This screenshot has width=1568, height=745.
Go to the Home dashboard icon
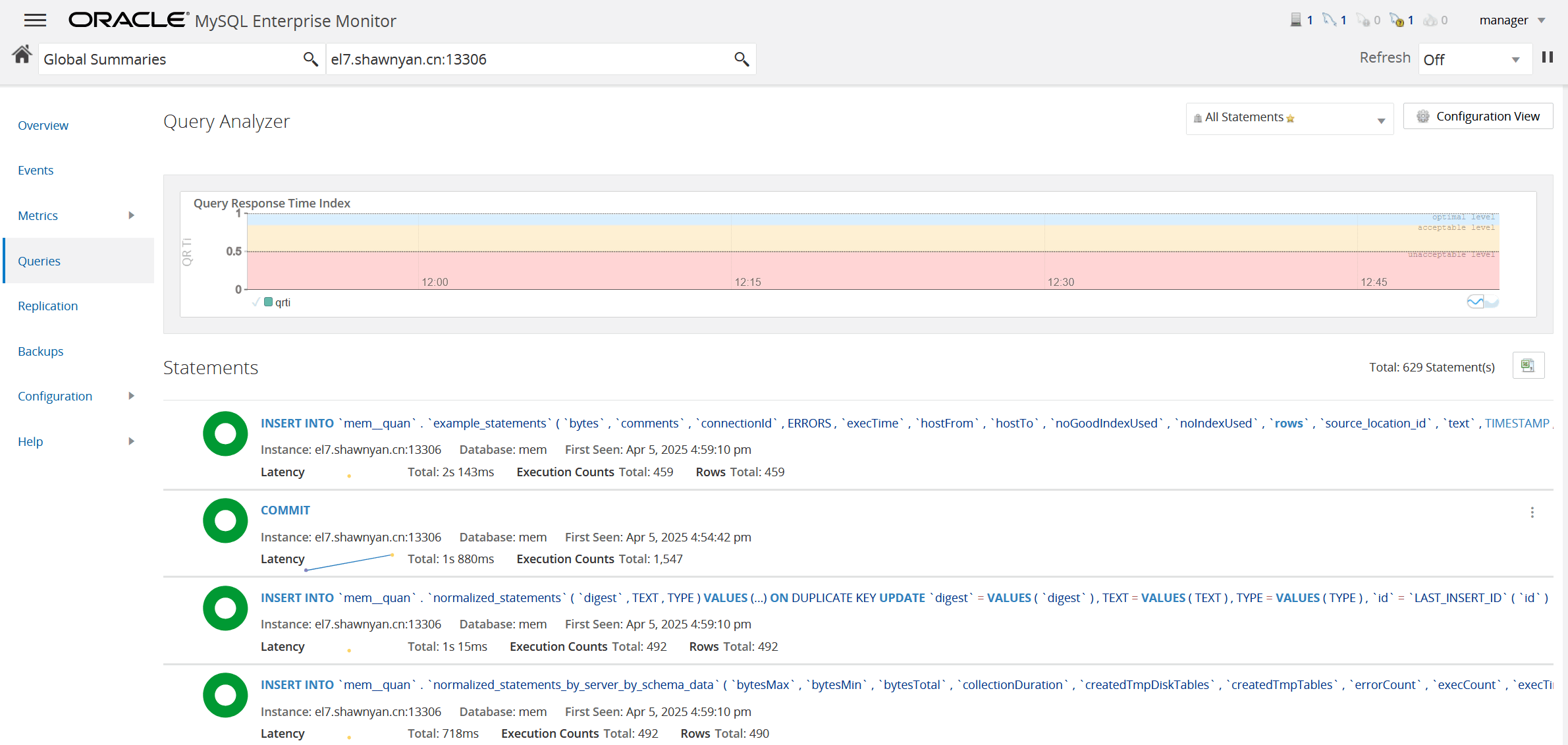pos(22,55)
